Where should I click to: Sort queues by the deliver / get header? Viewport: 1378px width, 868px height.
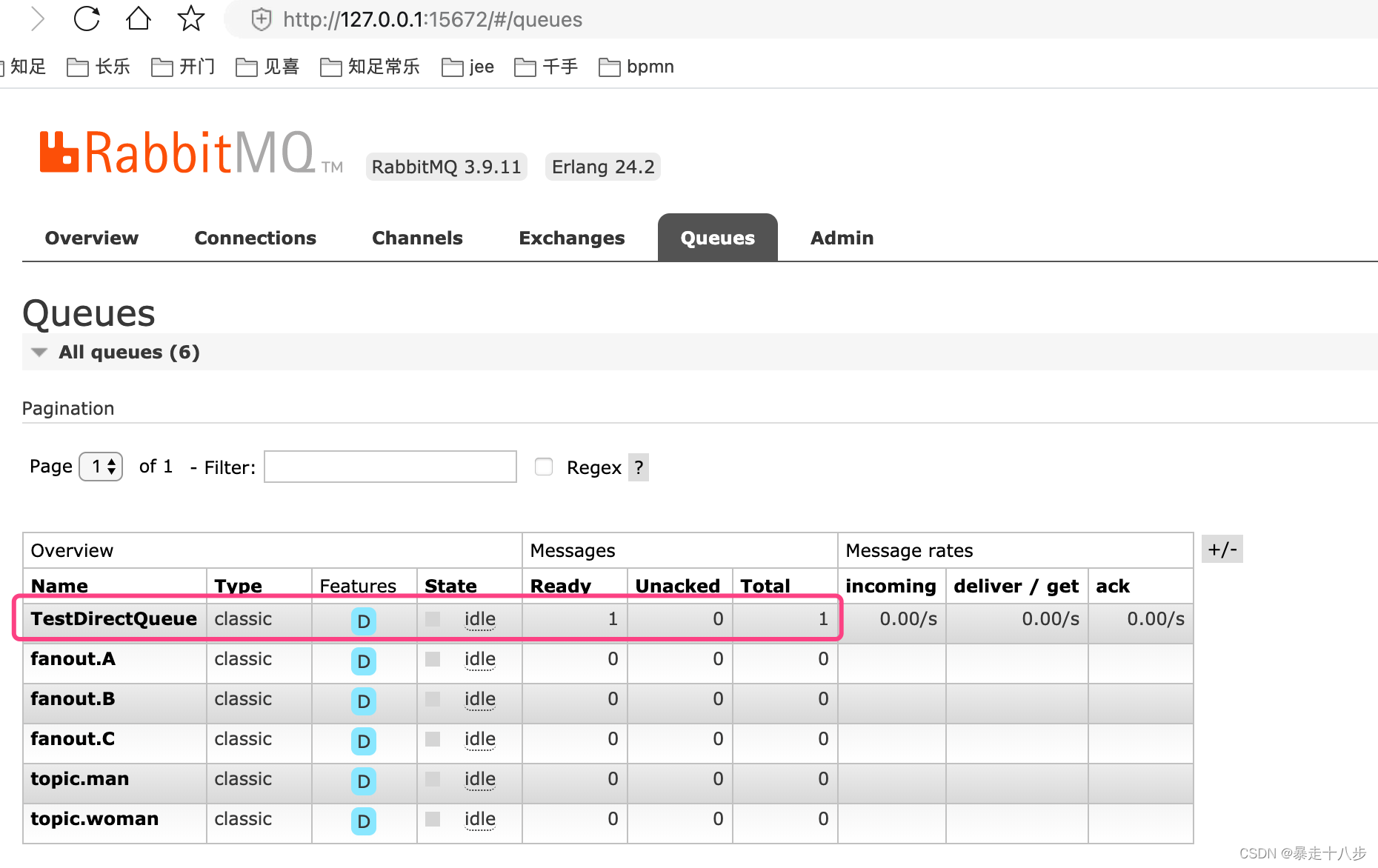coord(1016,586)
